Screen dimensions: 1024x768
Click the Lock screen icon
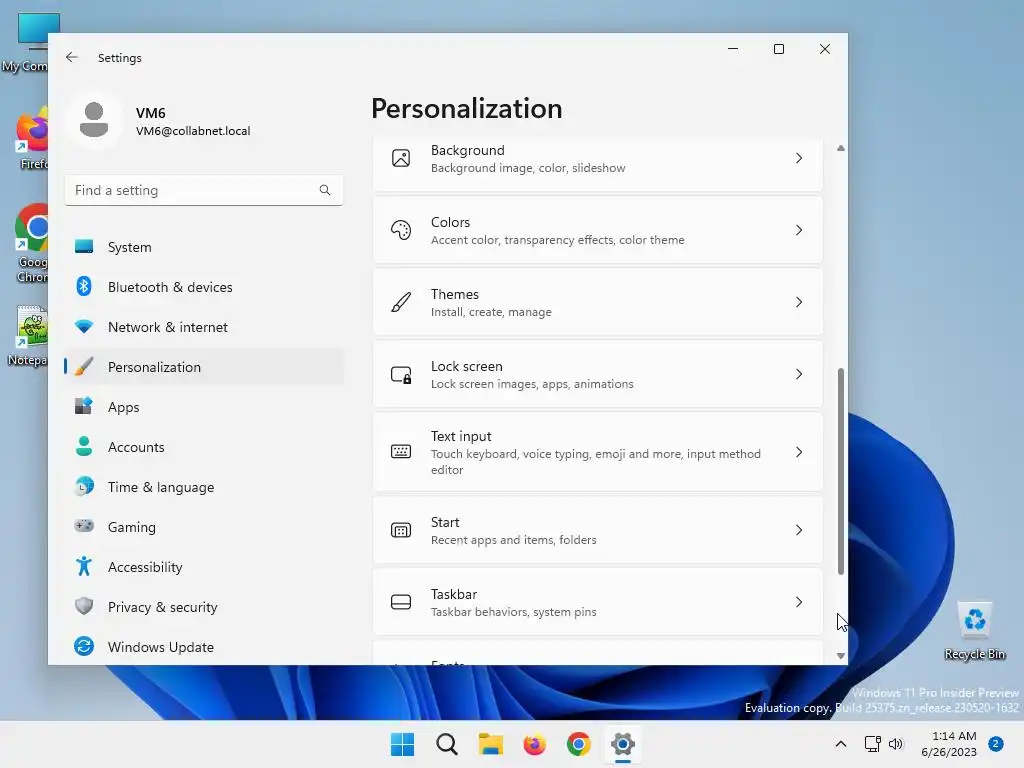pyautogui.click(x=401, y=374)
